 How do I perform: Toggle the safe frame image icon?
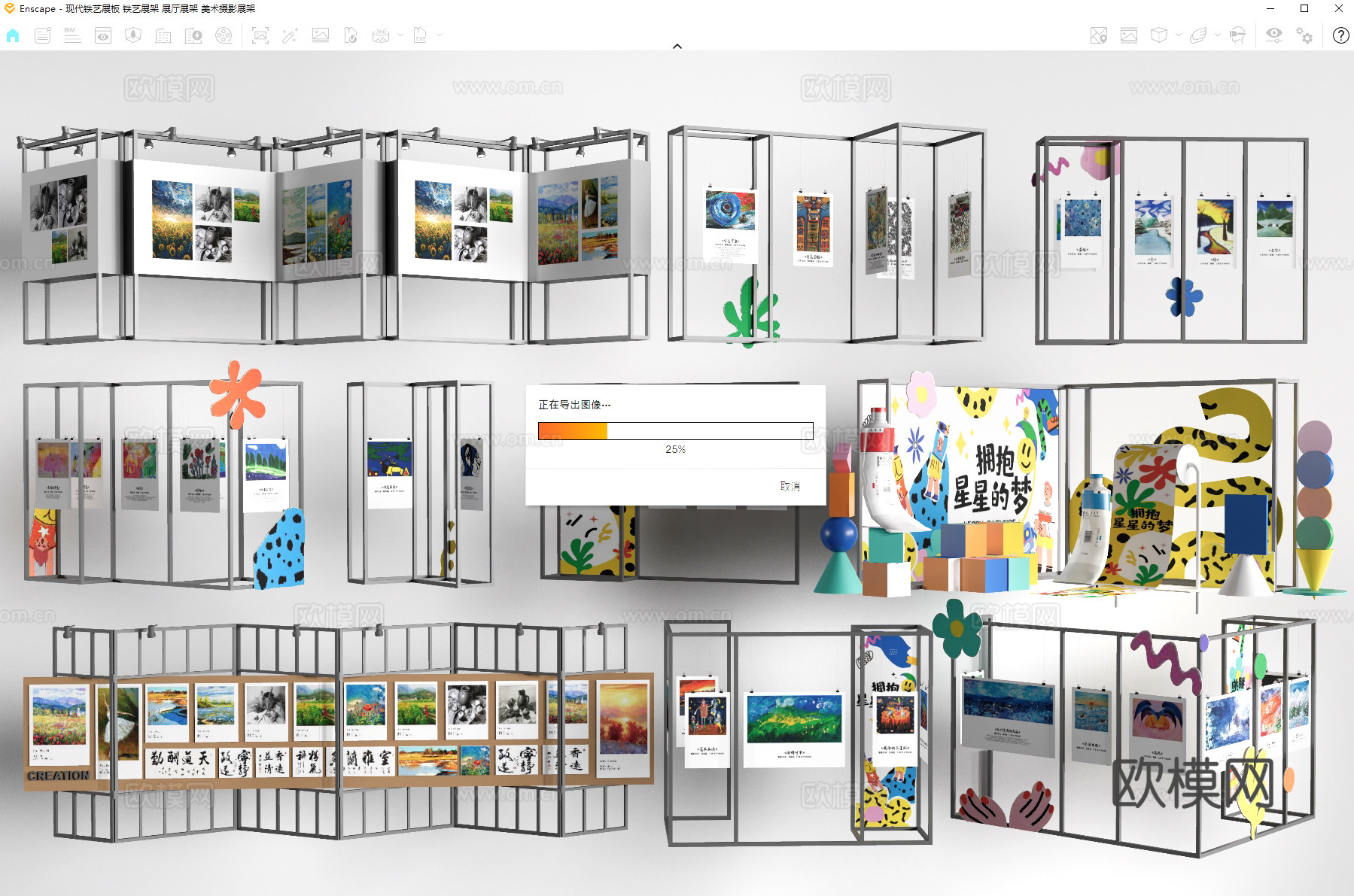(1129, 35)
